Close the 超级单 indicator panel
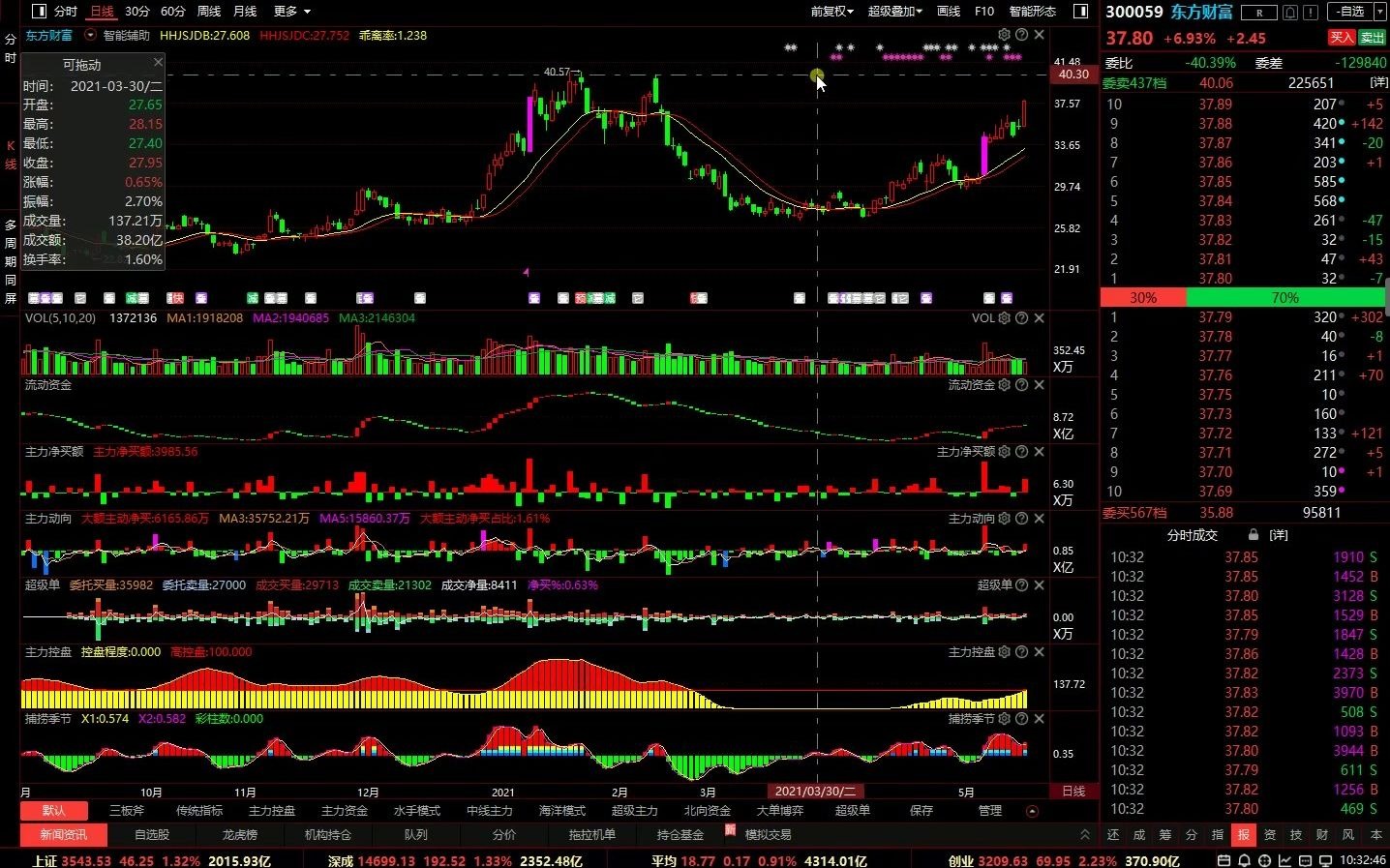 [x=1039, y=584]
